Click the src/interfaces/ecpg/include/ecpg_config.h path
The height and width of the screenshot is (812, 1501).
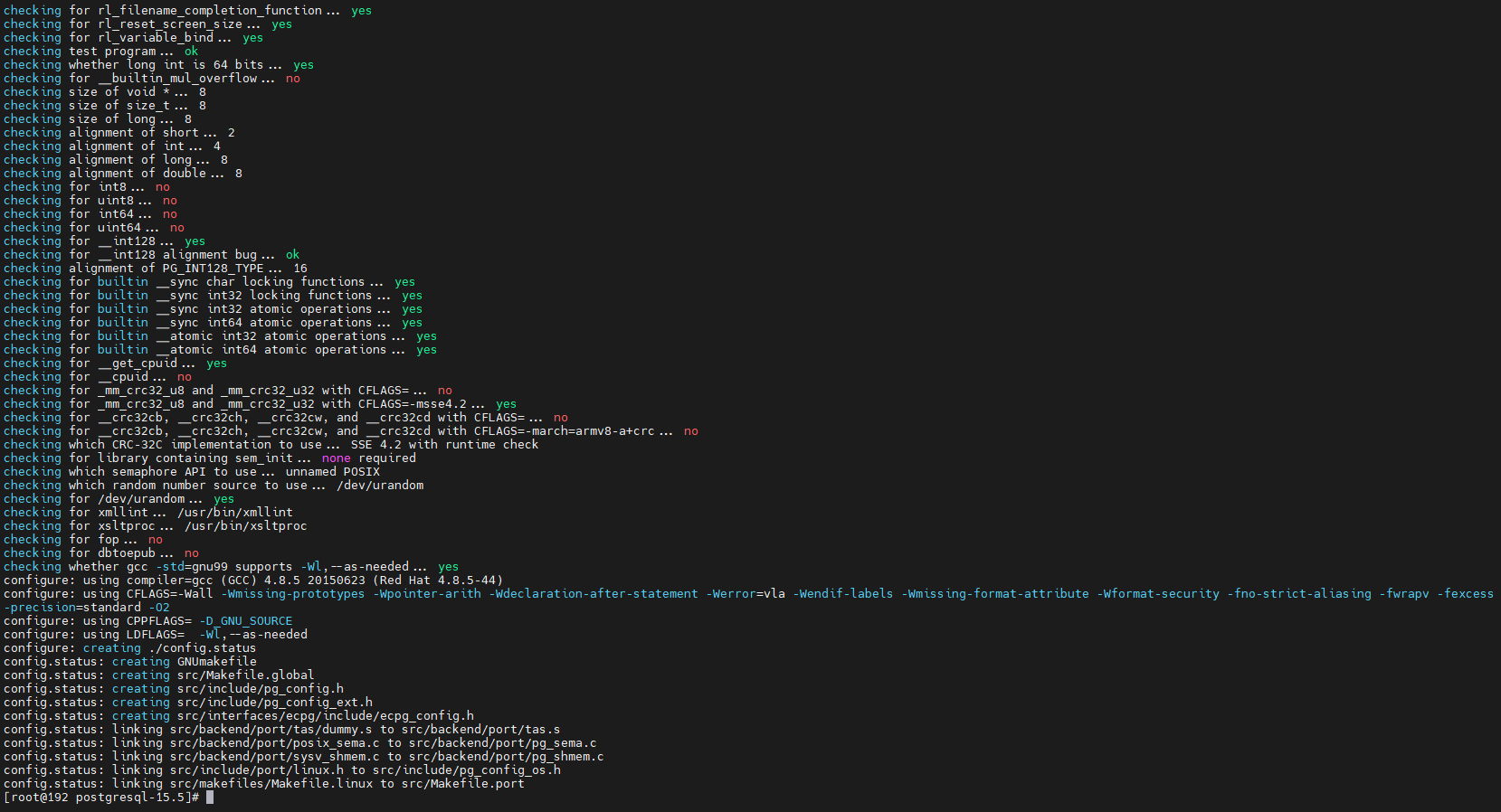[325, 716]
